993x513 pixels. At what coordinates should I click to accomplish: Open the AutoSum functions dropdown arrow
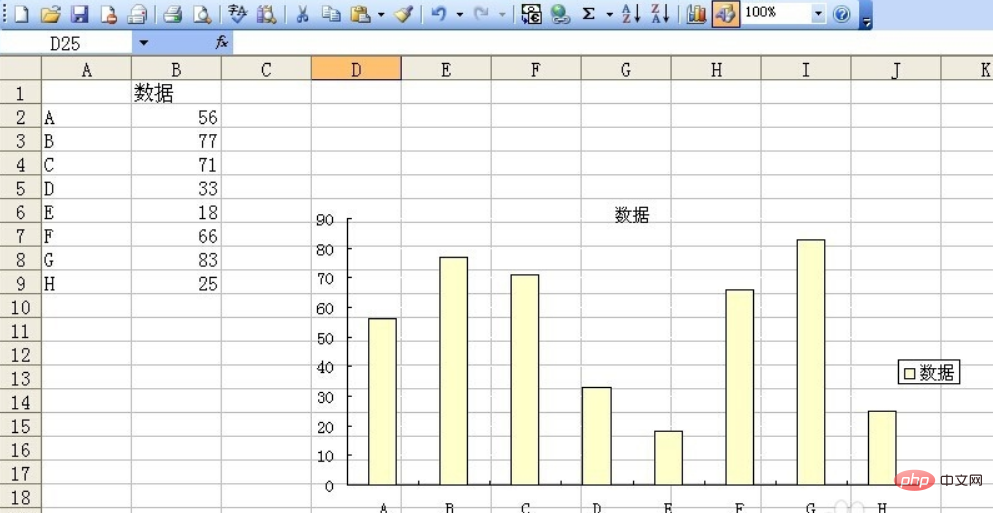click(609, 14)
